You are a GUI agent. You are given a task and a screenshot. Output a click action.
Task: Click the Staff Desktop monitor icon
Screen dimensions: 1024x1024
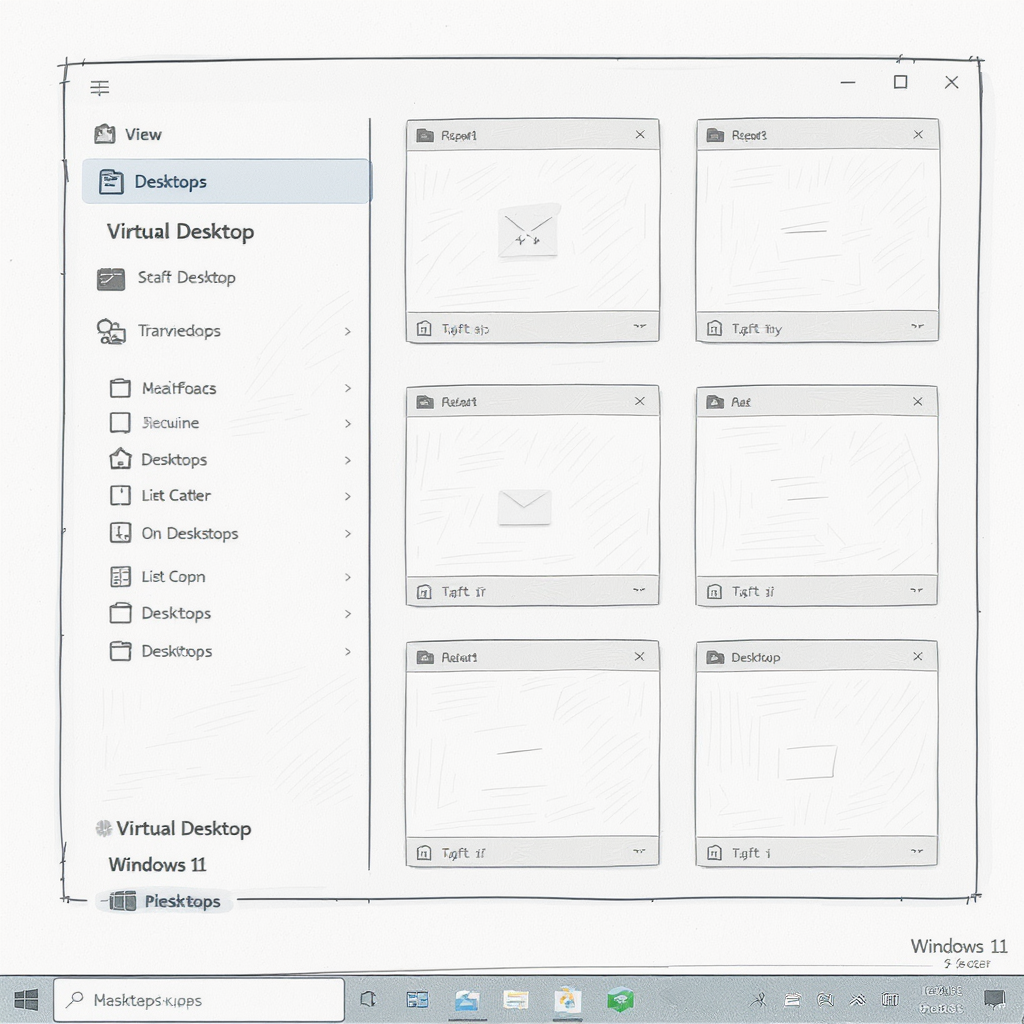(110, 279)
